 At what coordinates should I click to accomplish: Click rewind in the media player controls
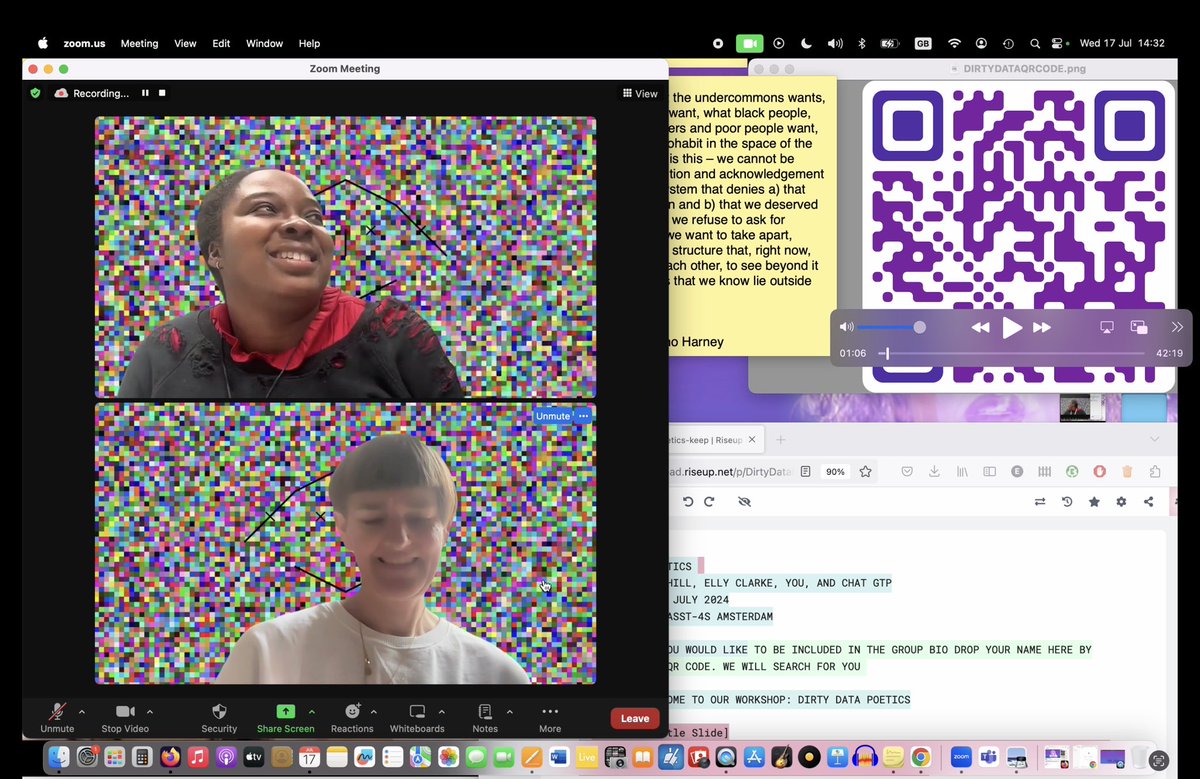(981, 327)
